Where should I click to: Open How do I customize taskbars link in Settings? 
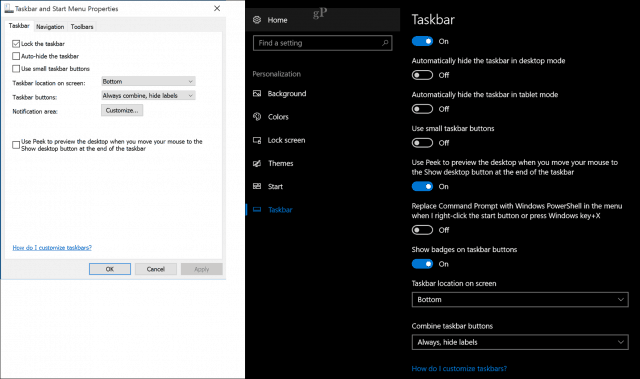459,368
